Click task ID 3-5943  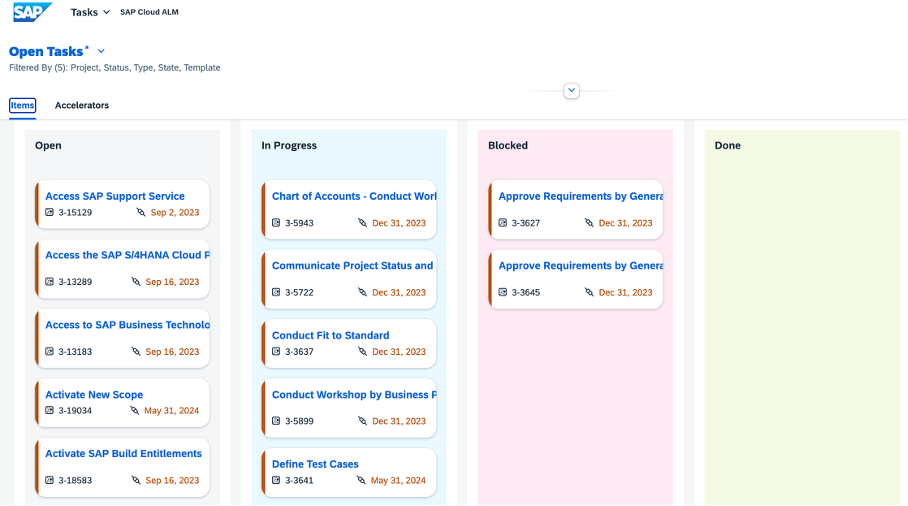[299, 223]
